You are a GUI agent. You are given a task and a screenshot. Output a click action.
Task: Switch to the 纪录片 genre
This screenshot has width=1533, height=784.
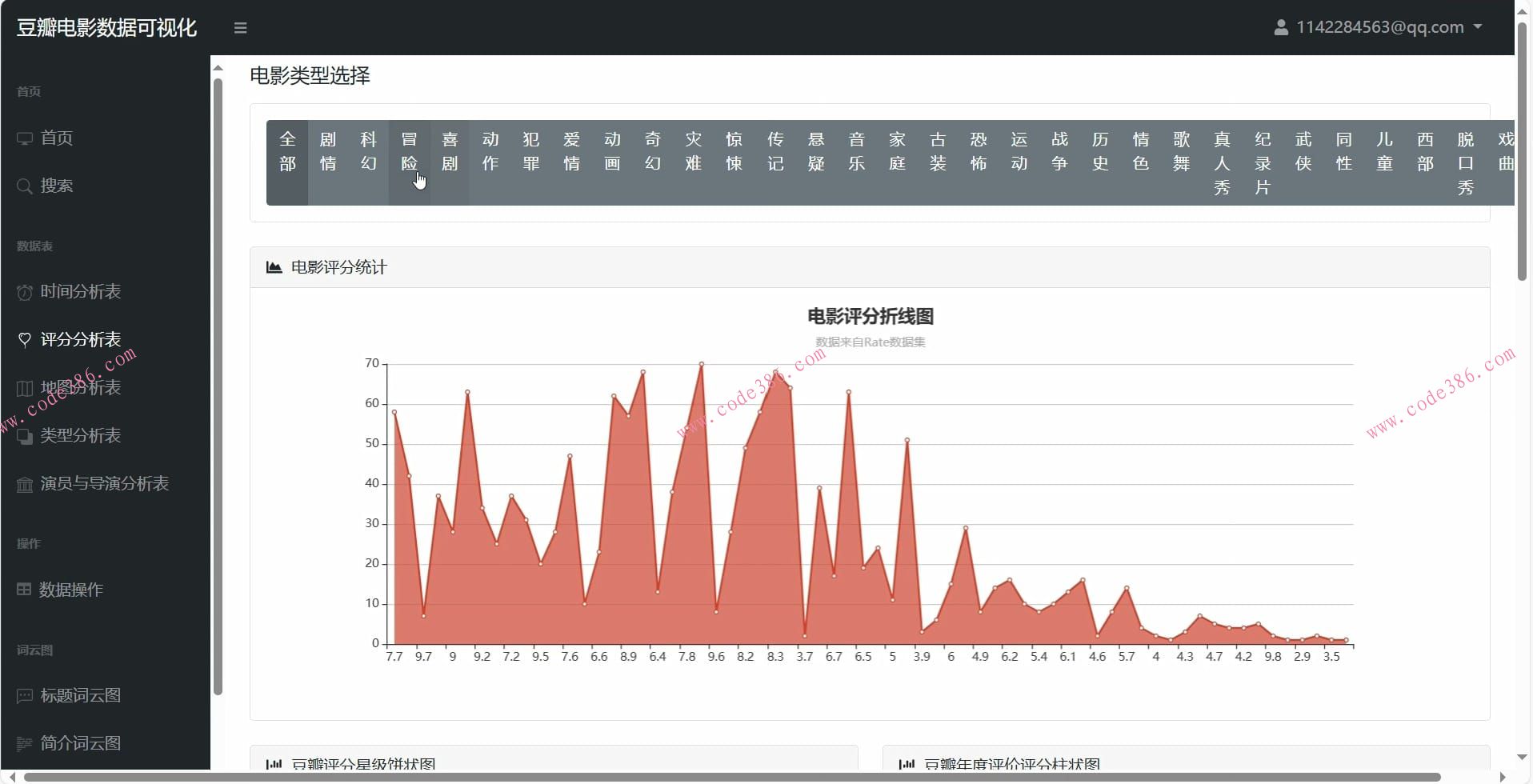click(x=1263, y=163)
